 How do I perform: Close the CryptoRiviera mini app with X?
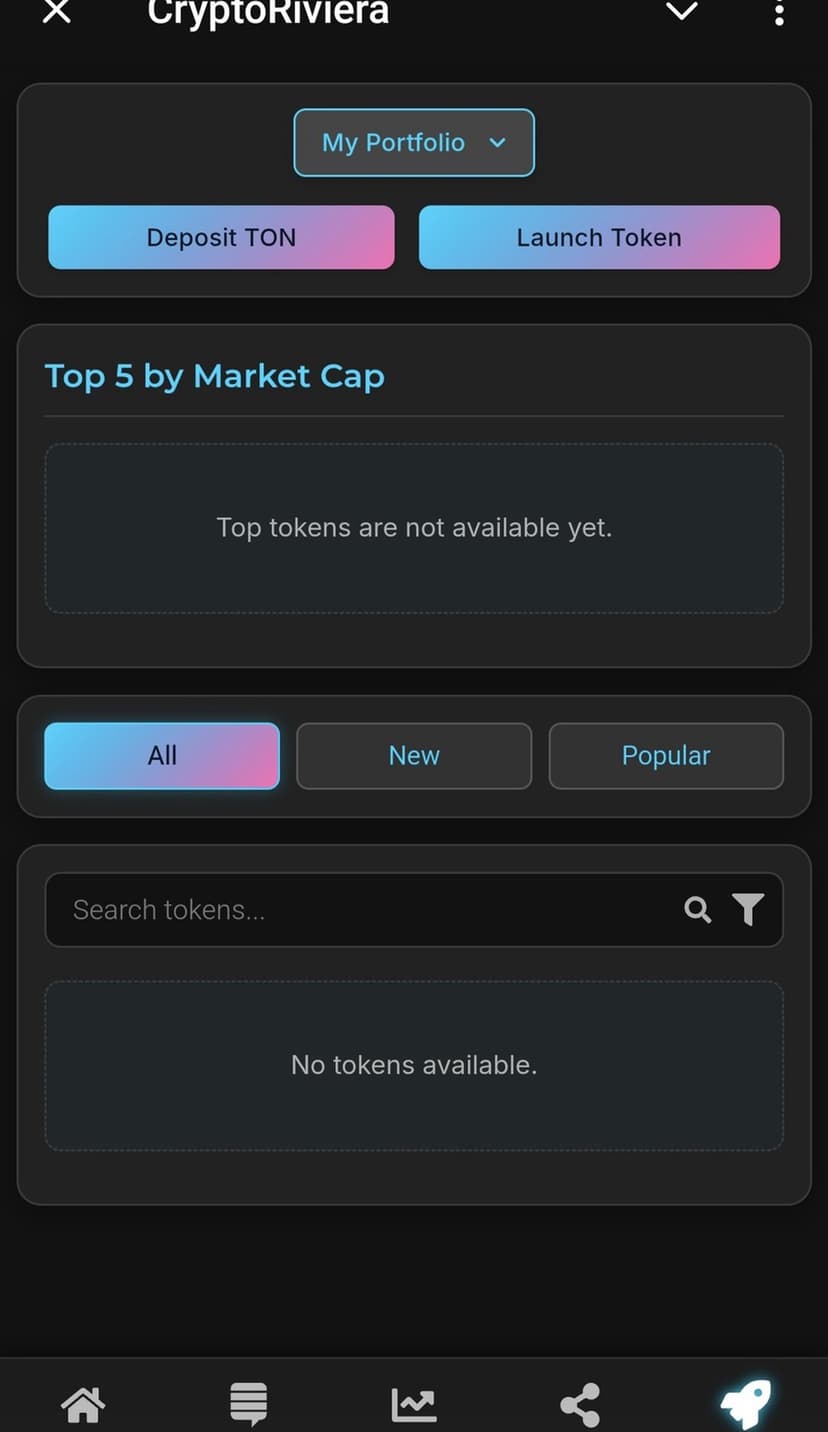(57, 12)
